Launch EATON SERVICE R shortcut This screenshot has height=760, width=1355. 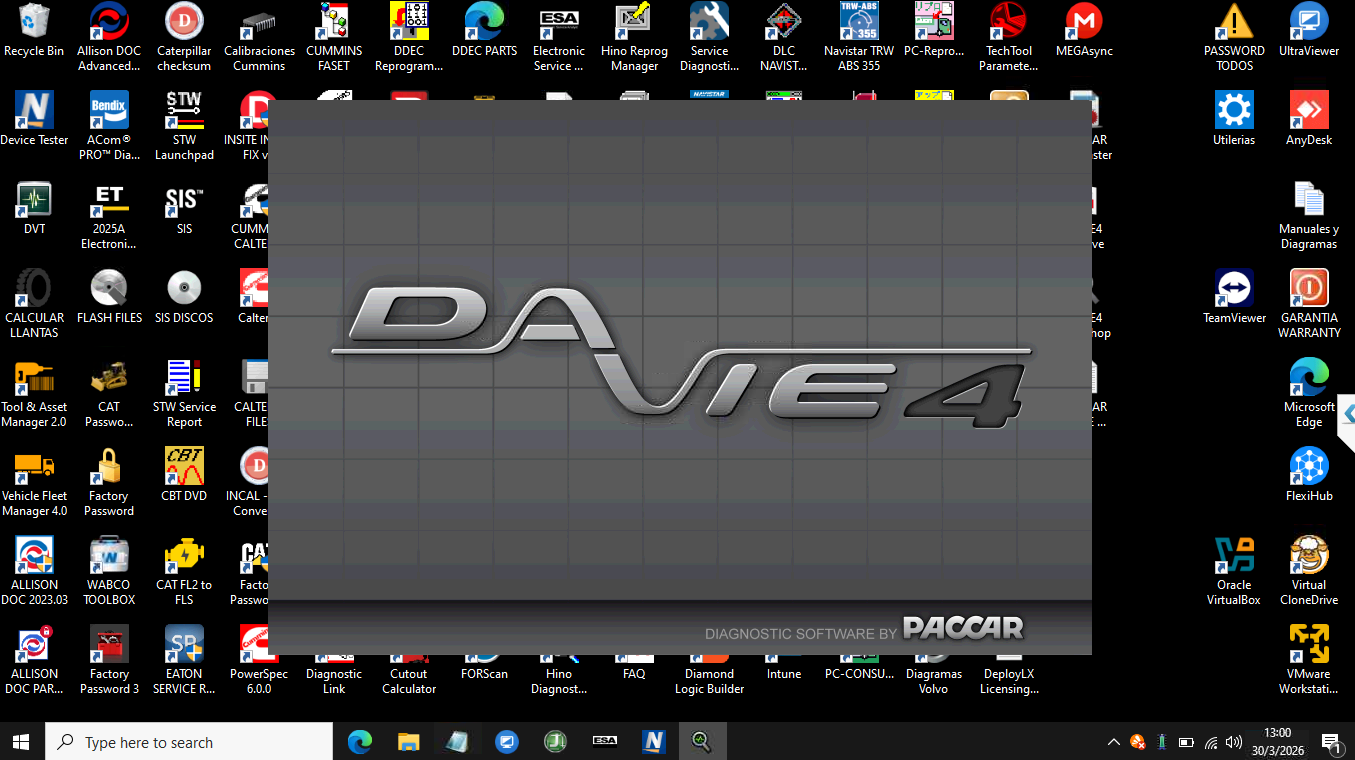184,660
